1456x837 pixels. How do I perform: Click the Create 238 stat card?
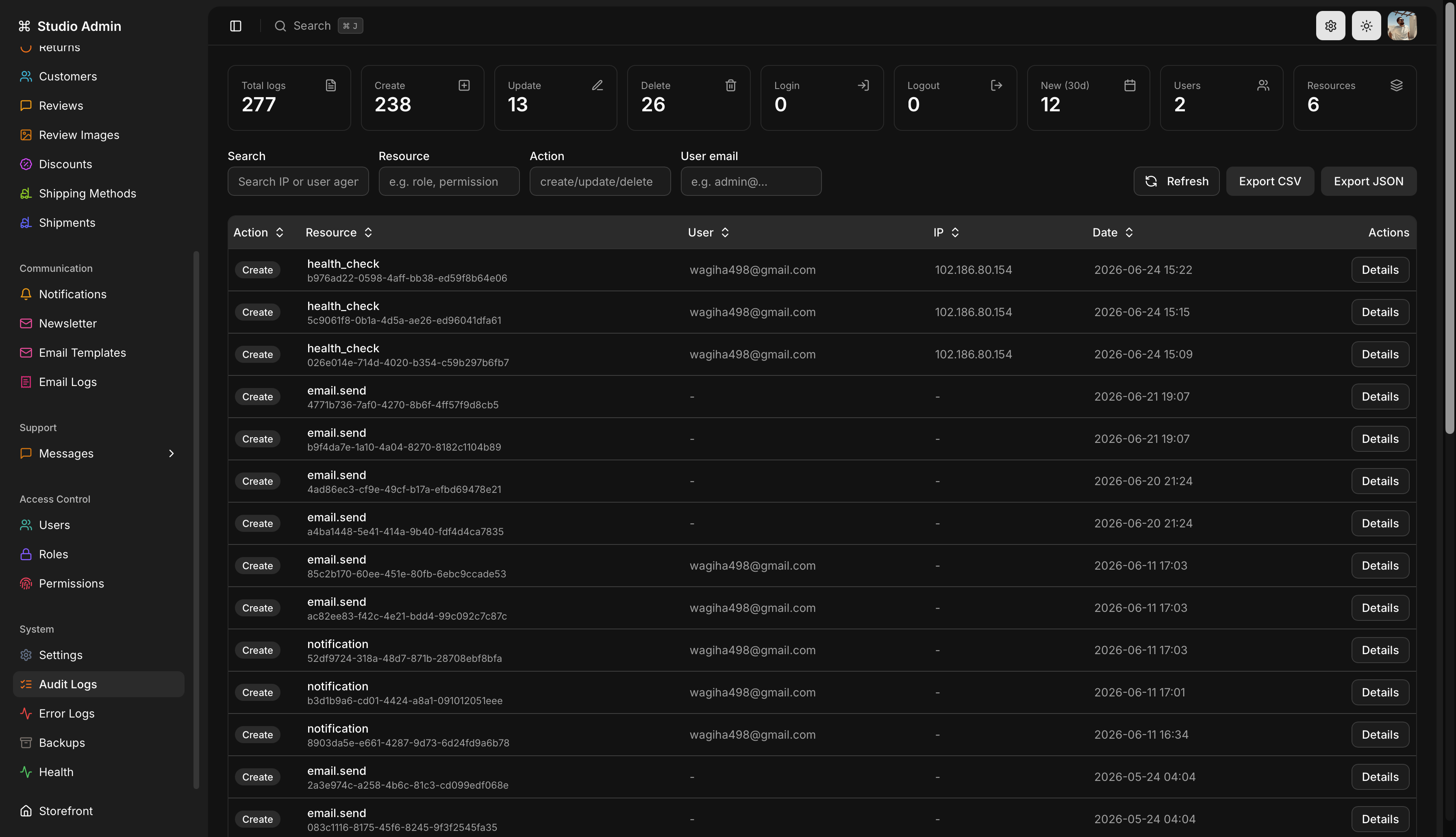[422, 98]
